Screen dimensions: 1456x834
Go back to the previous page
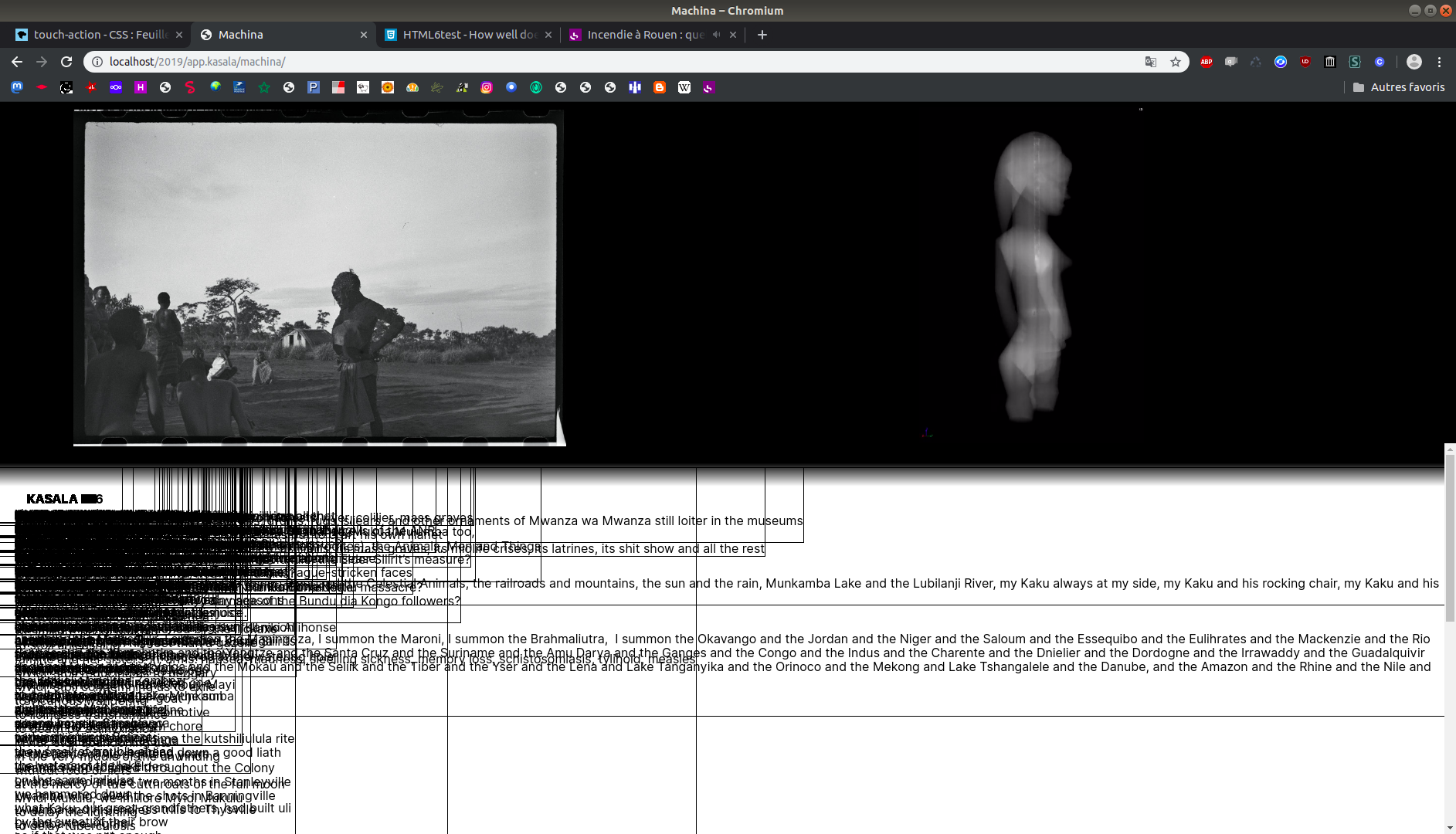[x=17, y=62]
